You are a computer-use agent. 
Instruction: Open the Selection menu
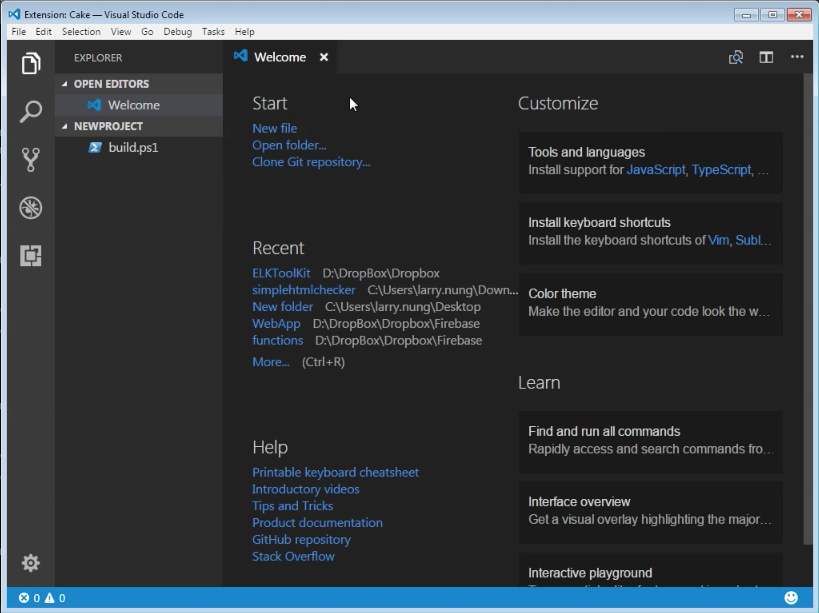tap(81, 32)
